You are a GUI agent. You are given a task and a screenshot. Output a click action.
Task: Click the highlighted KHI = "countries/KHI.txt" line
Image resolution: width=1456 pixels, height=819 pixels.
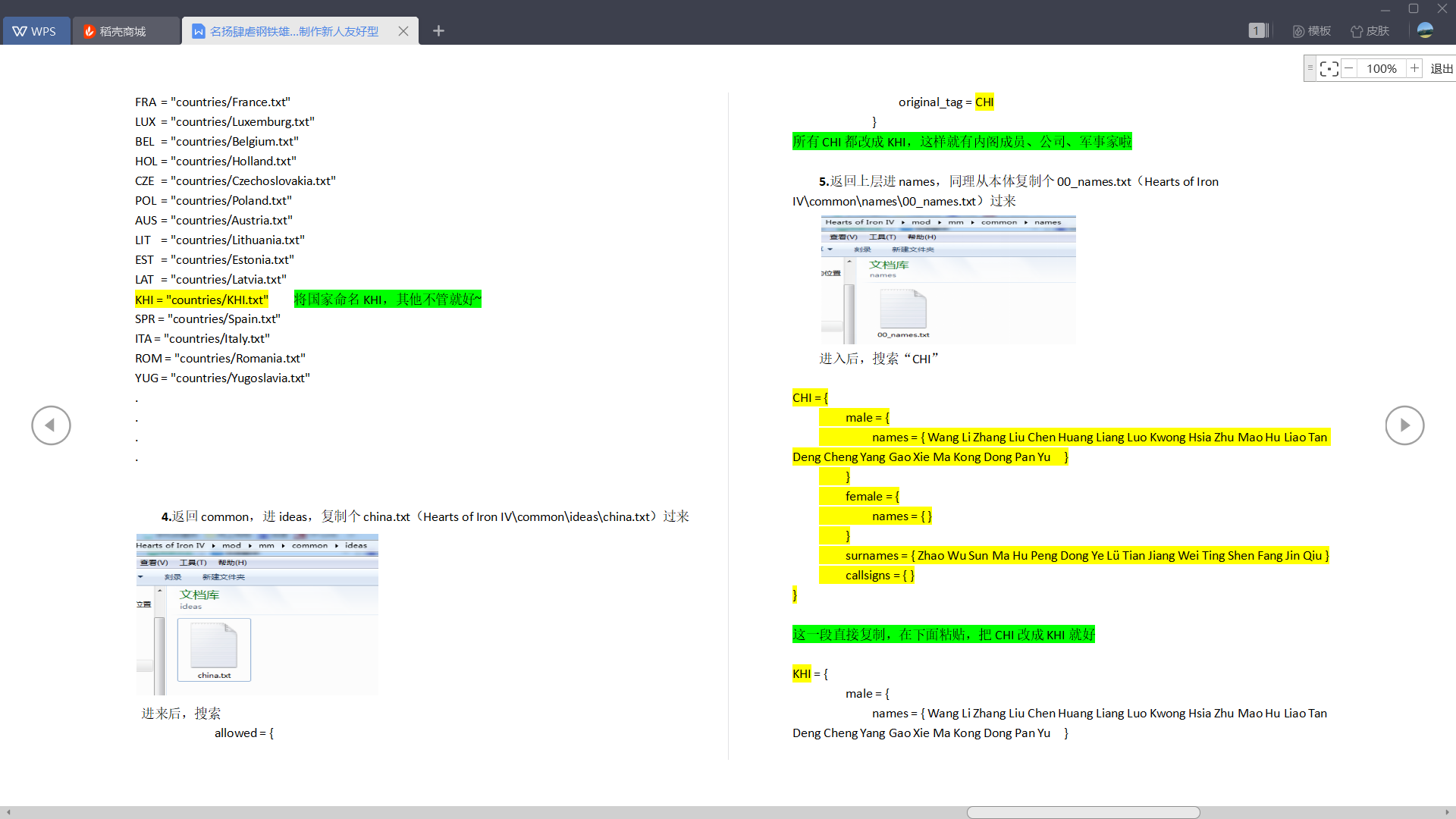[202, 300]
